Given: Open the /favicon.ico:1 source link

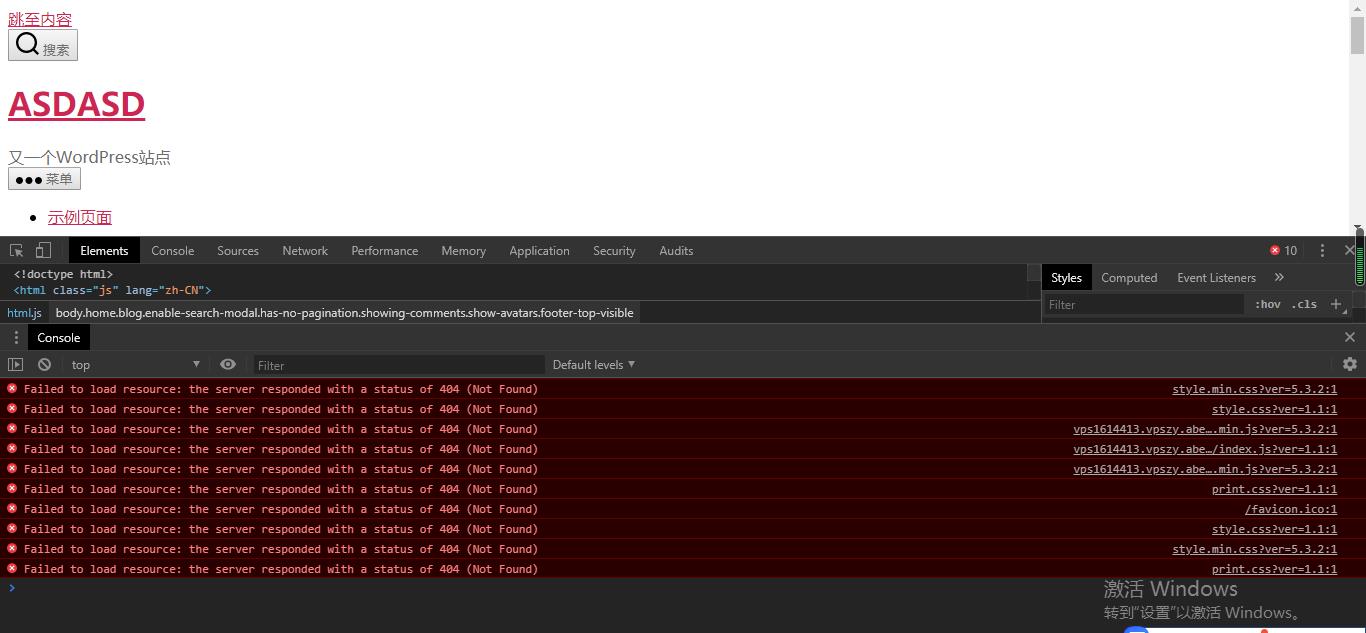Looking at the screenshot, I should click(x=1291, y=509).
